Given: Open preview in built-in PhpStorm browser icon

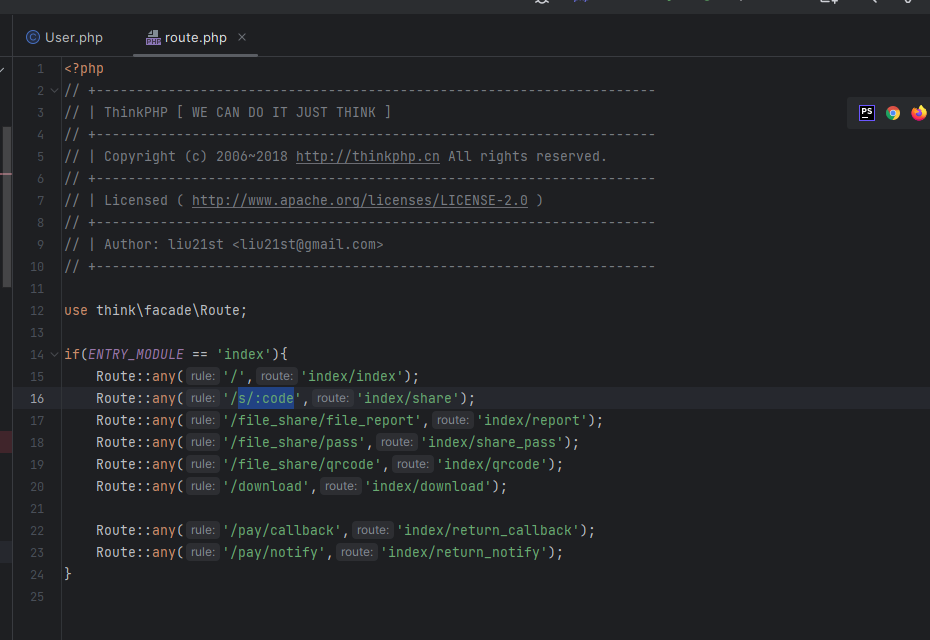Looking at the screenshot, I should [x=867, y=113].
